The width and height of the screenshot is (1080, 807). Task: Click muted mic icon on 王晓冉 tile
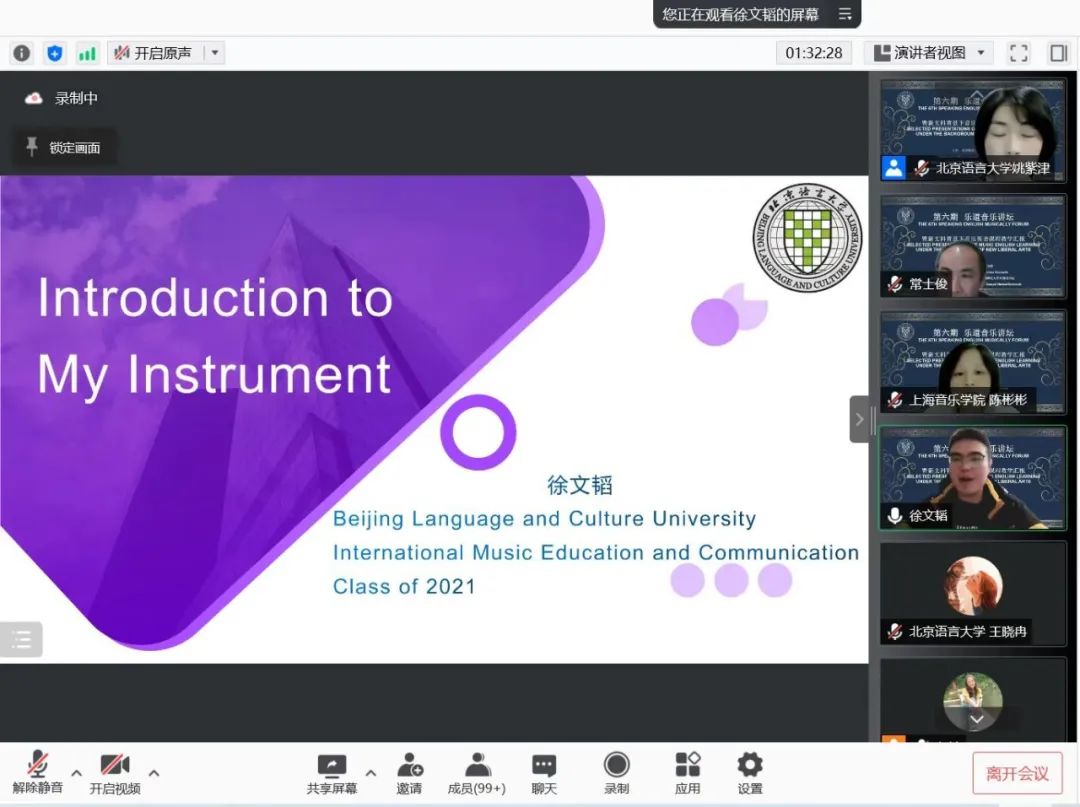[895, 631]
